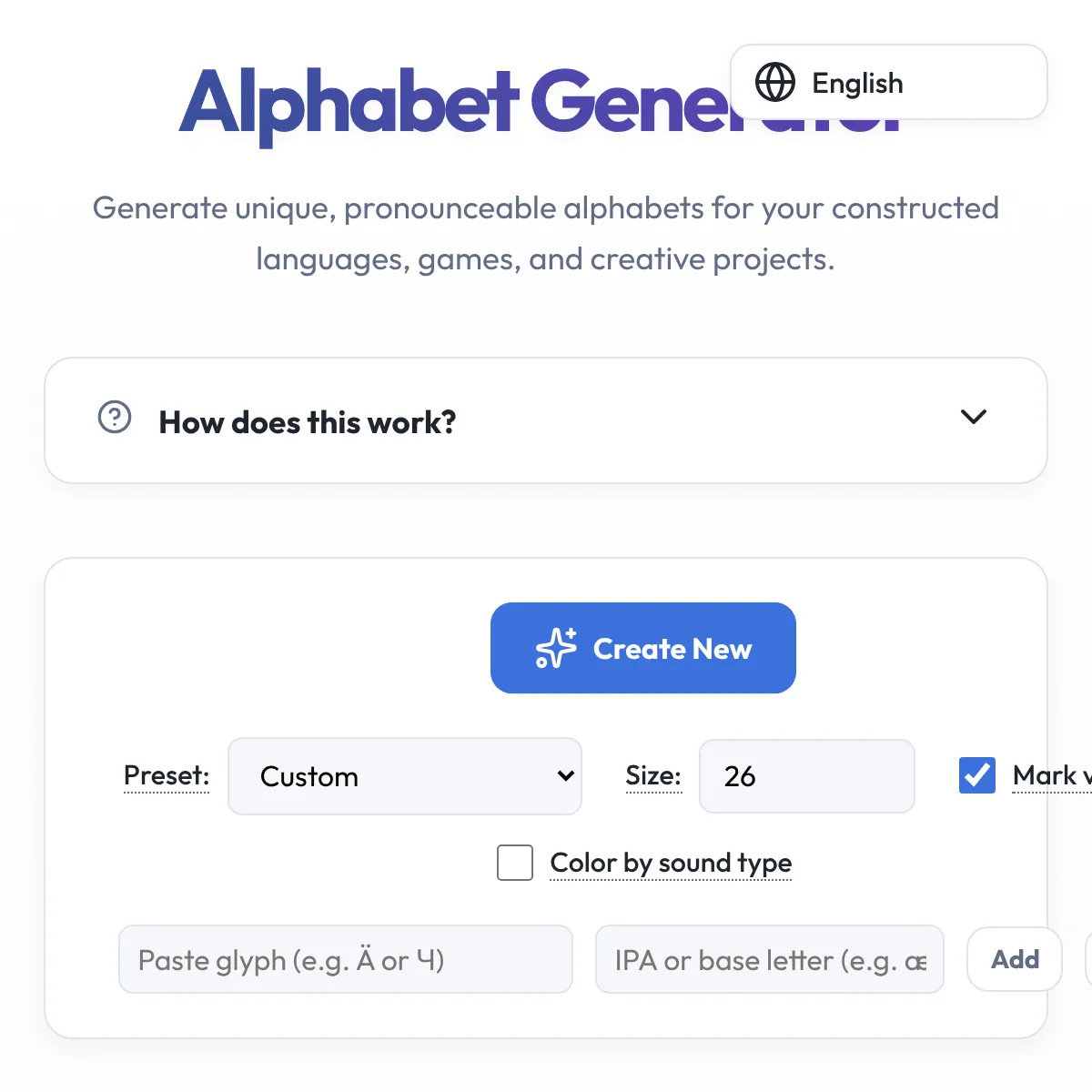
Task: Click the Color by sound type label
Action: (671, 863)
